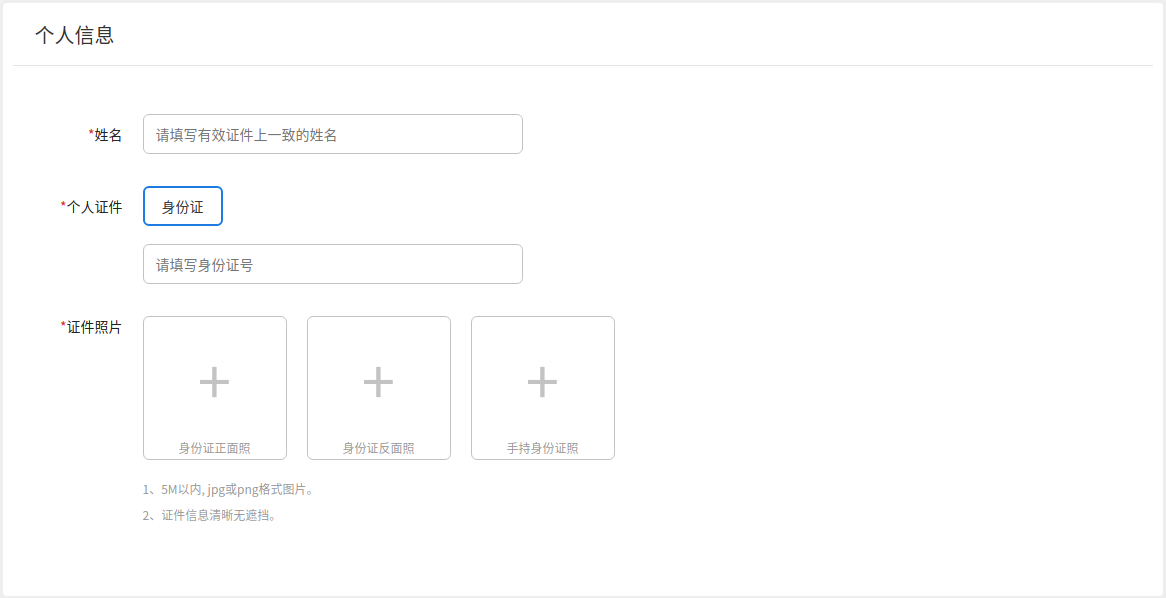
Task: Click the 5M以内 jpg或png format hint
Action: point(229,490)
